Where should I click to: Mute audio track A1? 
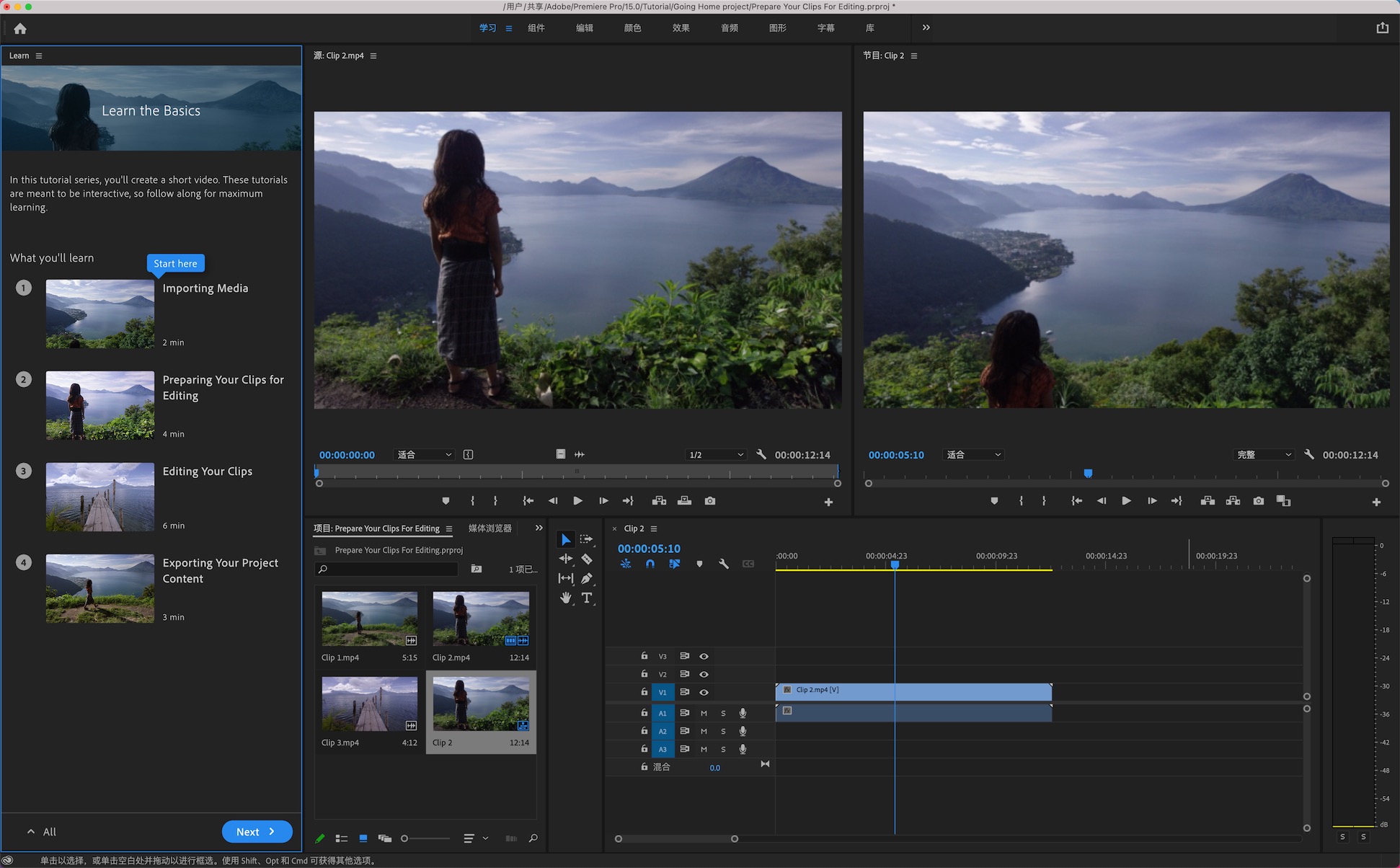(704, 713)
